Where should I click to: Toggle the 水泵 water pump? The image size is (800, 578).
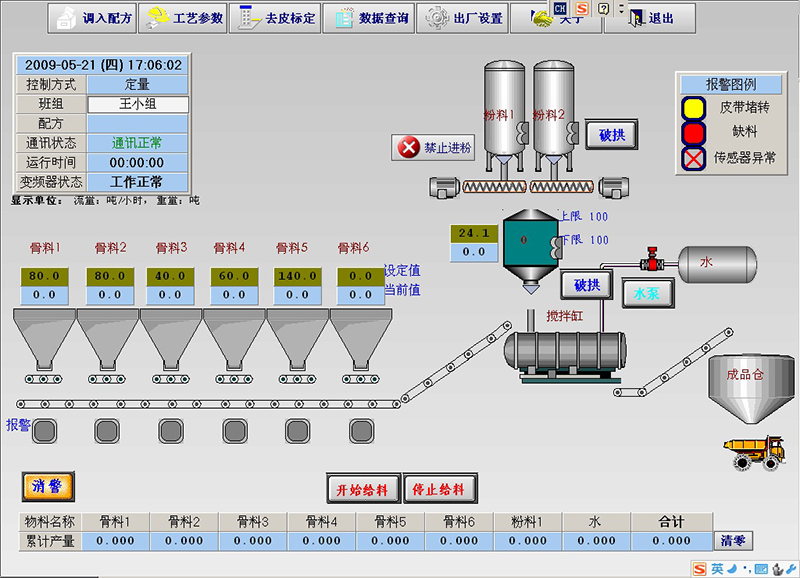(x=647, y=294)
